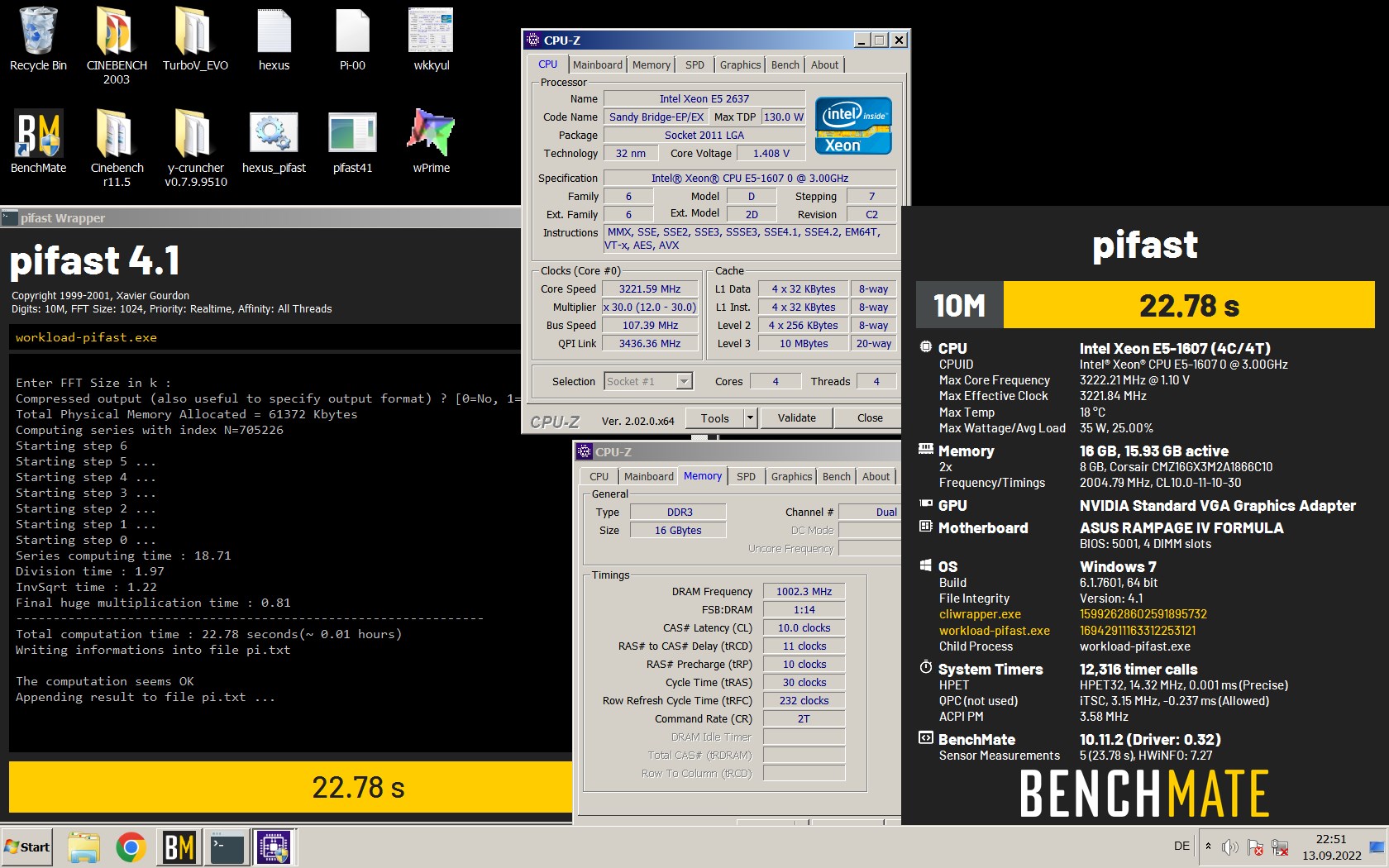Click the 10M label in BenchMate result
The width and height of the screenshot is (1389, 868).
(x=959, y=306)
